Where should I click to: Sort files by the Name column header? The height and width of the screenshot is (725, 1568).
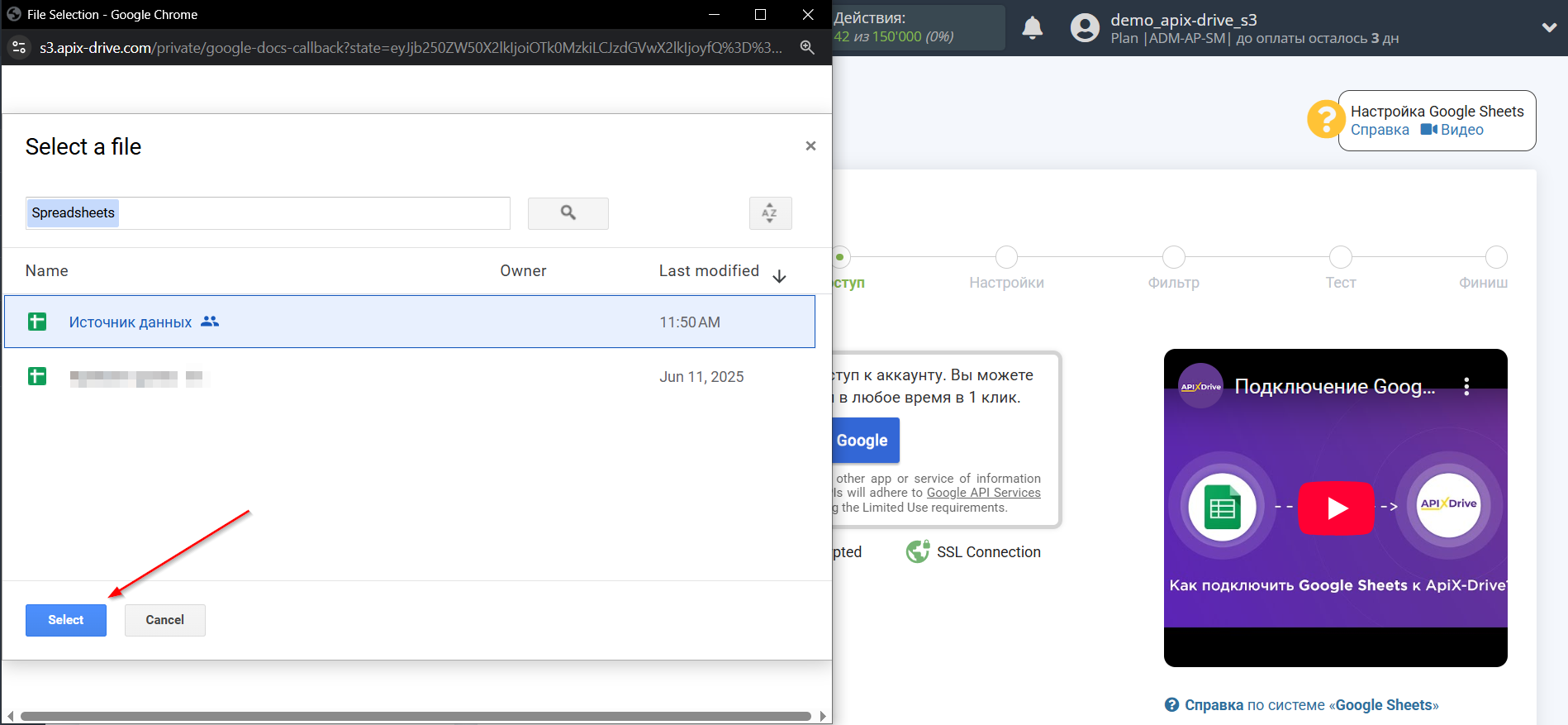coord(47,271)
